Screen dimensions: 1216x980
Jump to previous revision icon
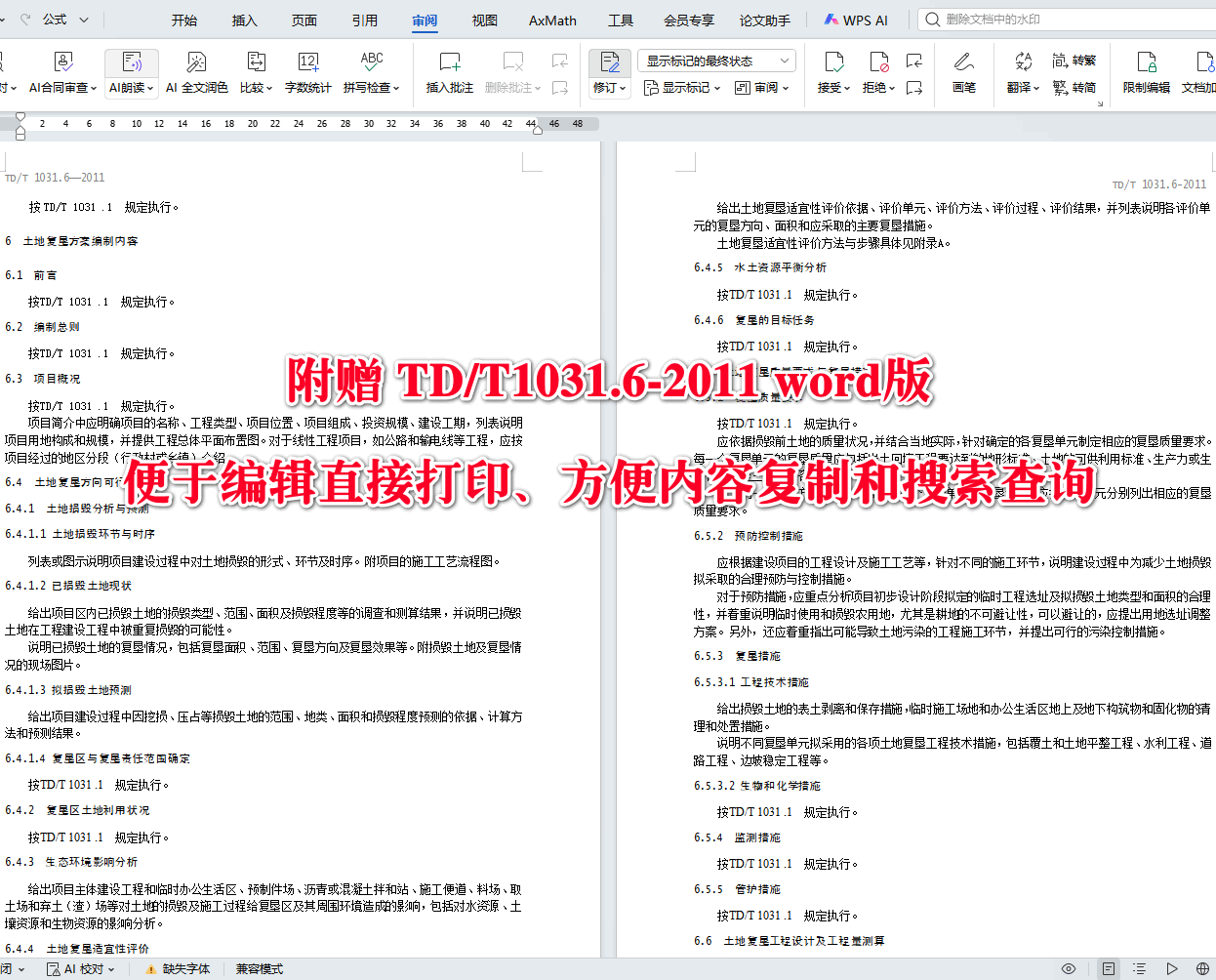pyautogui.click(x=914, y=61)
